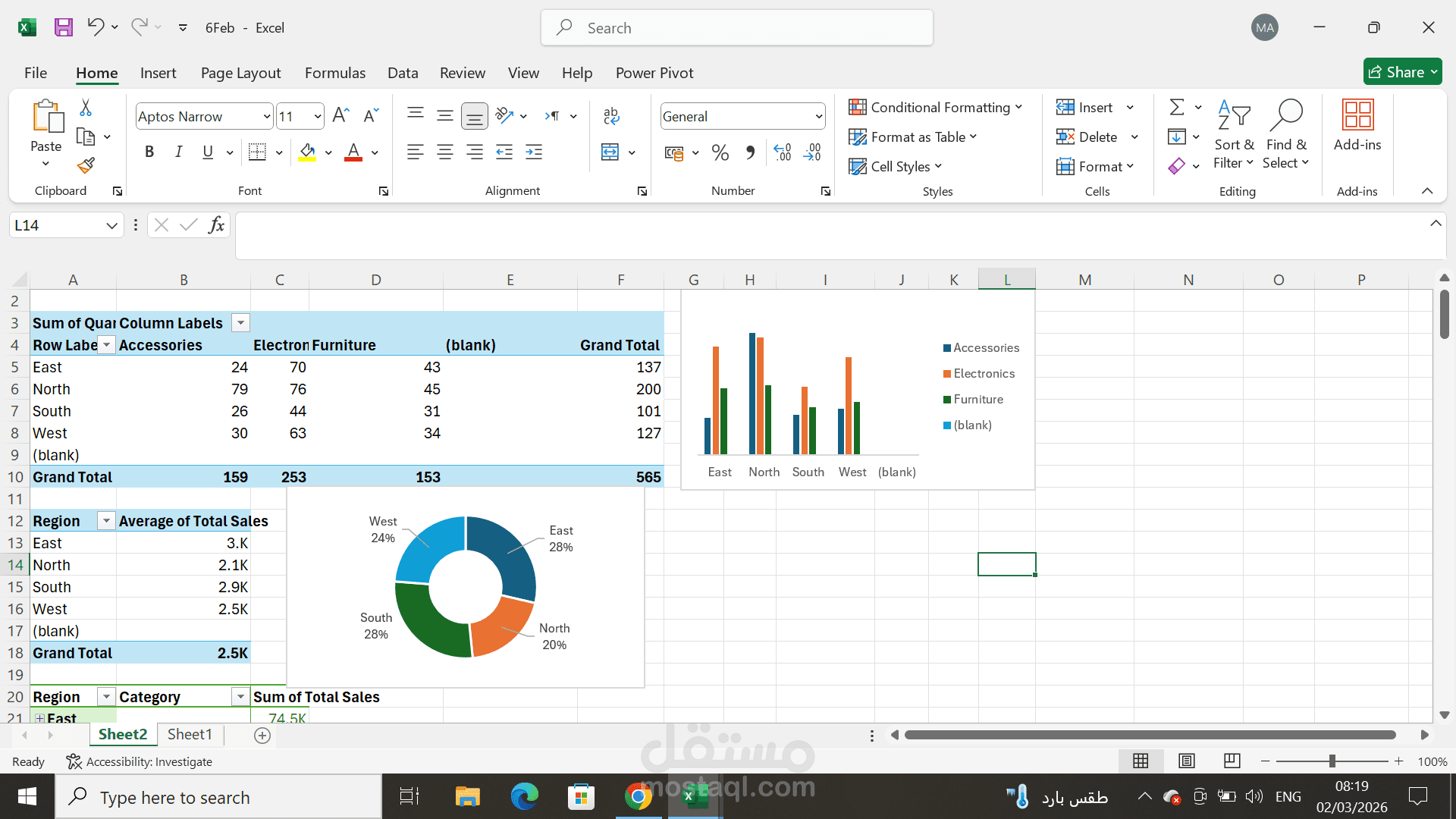Expand the Conditional Formatting dropdown
The image size is (1456, 819).
[936, 108]
